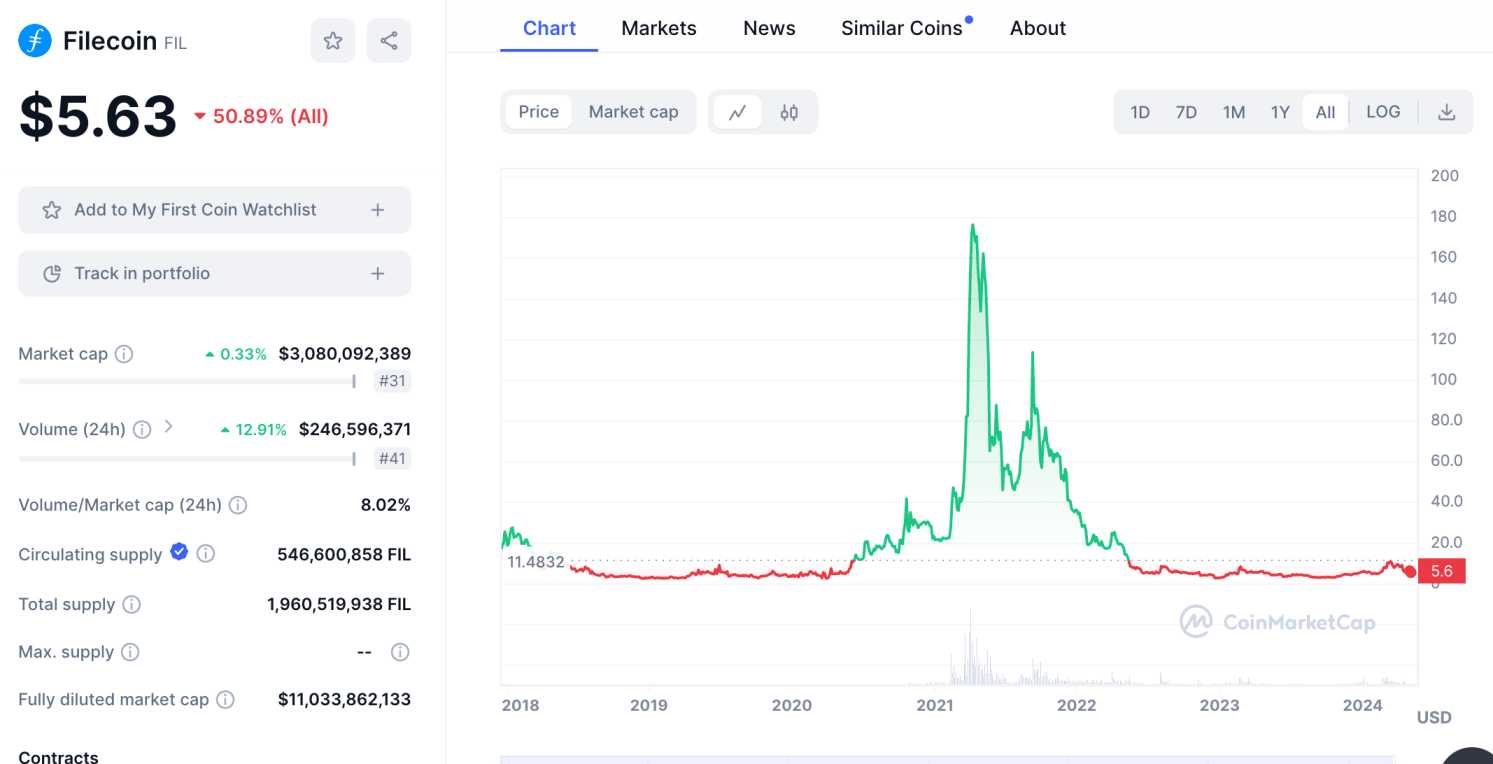1493x764 pixels.
Task: Click the 50.89% (All) change label
Action: pos(261,116)
